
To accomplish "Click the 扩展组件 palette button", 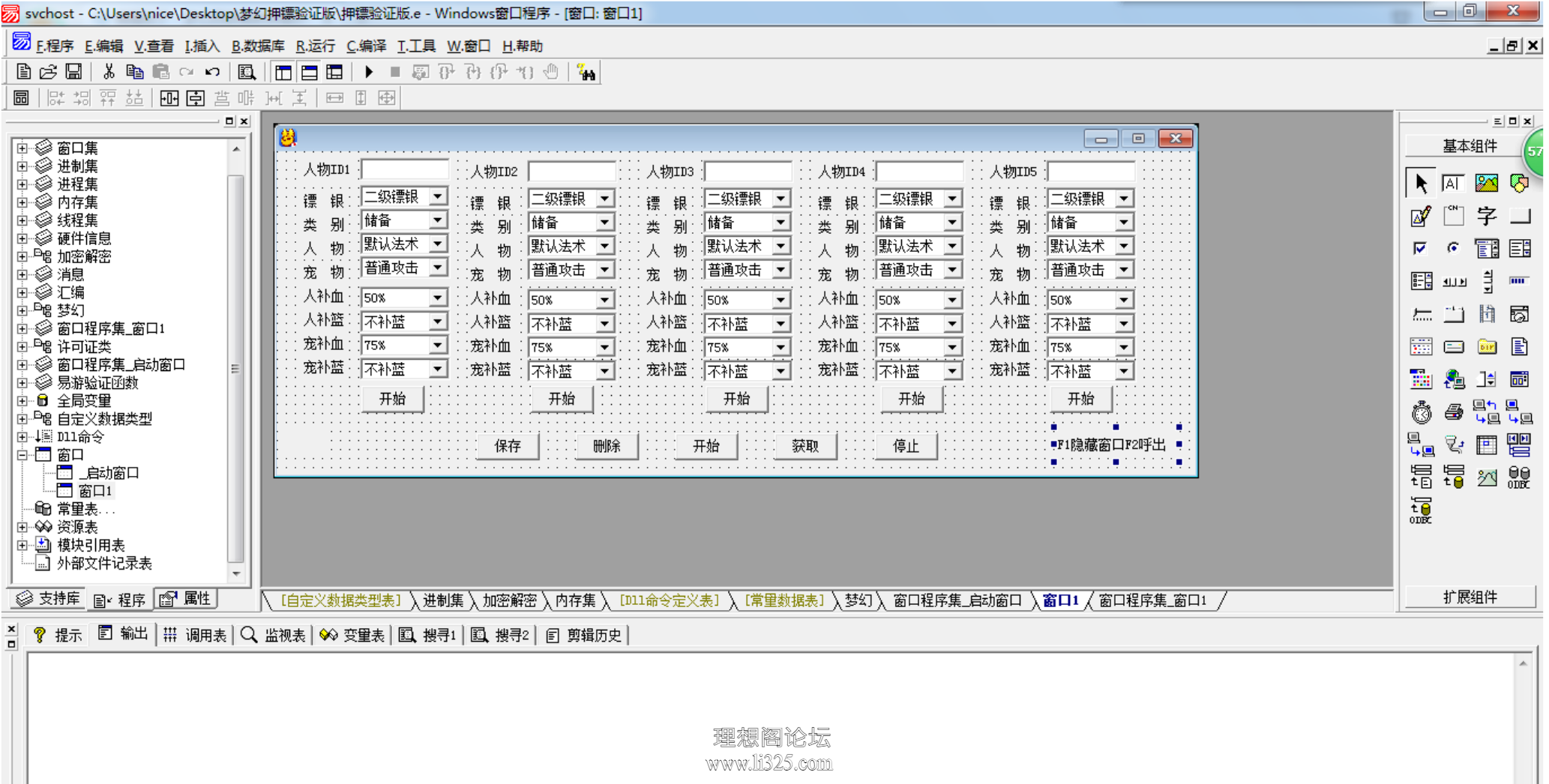I will pyautogui.click(x=1470, y=597).
